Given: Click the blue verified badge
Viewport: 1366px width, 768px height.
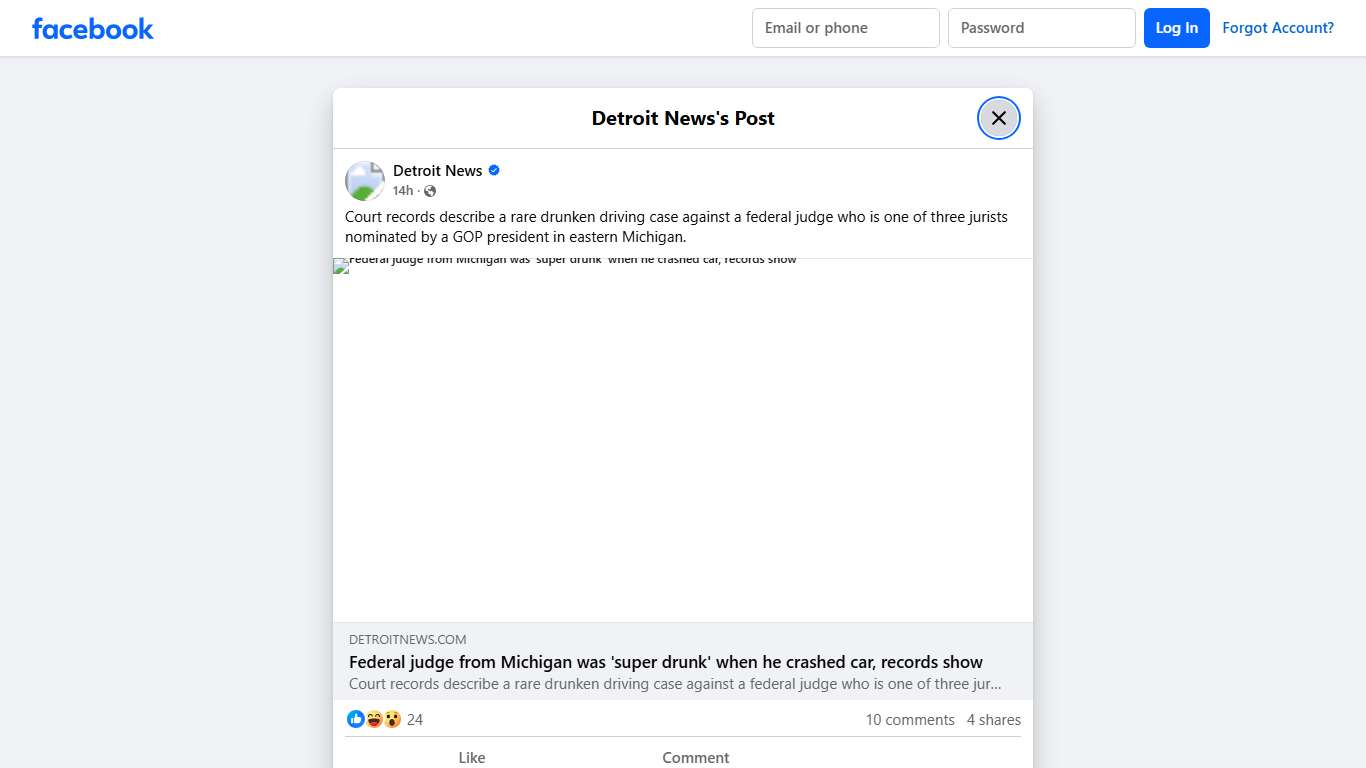Looking at the screenshot, I should (494, 171).
